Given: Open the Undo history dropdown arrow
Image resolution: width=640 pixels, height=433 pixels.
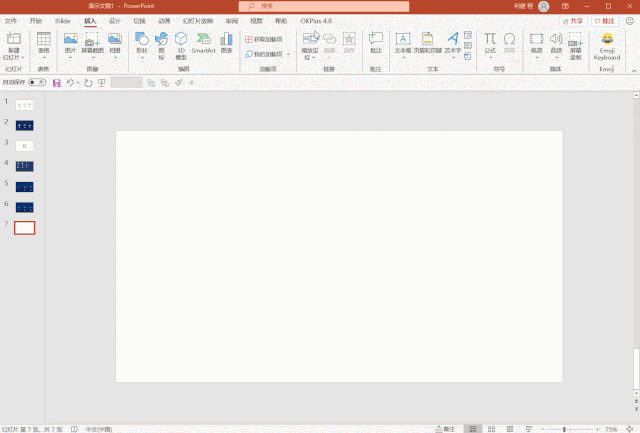Looking at the screenshot, I should [x=78, y=83].
